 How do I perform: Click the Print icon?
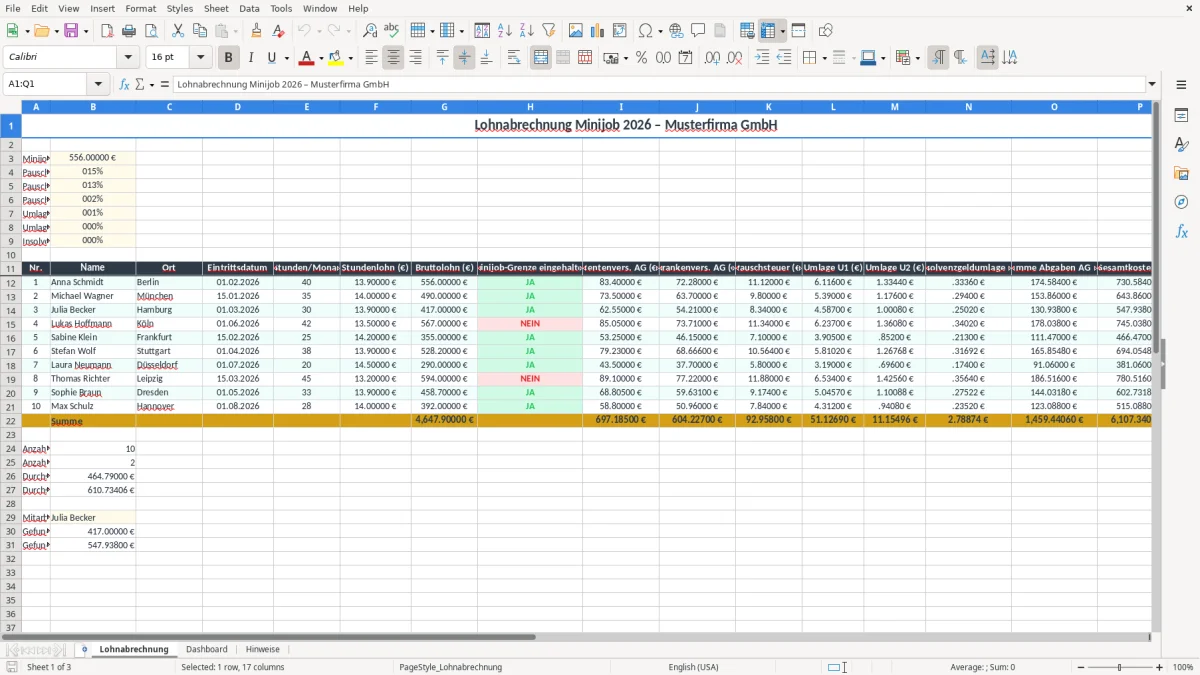(129, 31)
